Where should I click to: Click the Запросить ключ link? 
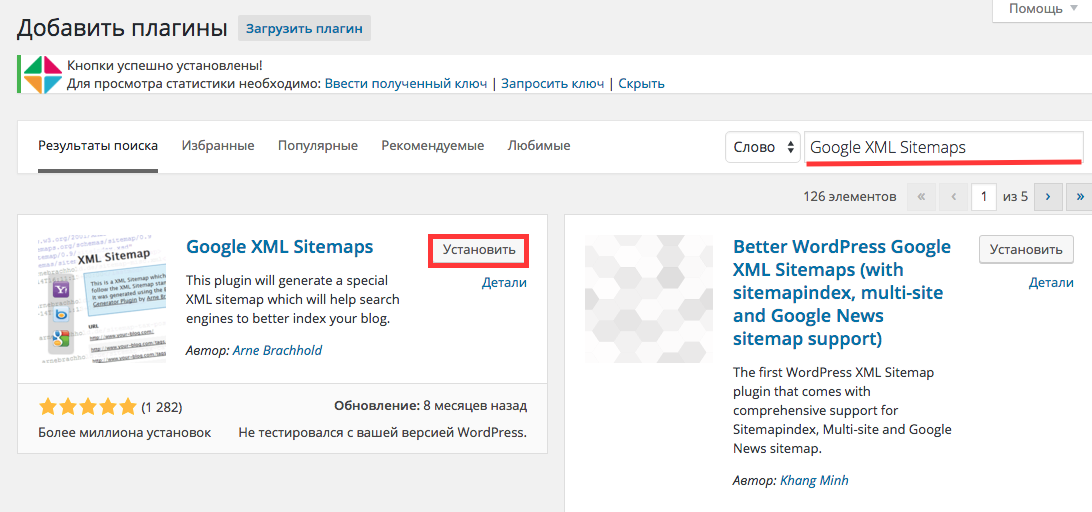[x=552, y=84]
